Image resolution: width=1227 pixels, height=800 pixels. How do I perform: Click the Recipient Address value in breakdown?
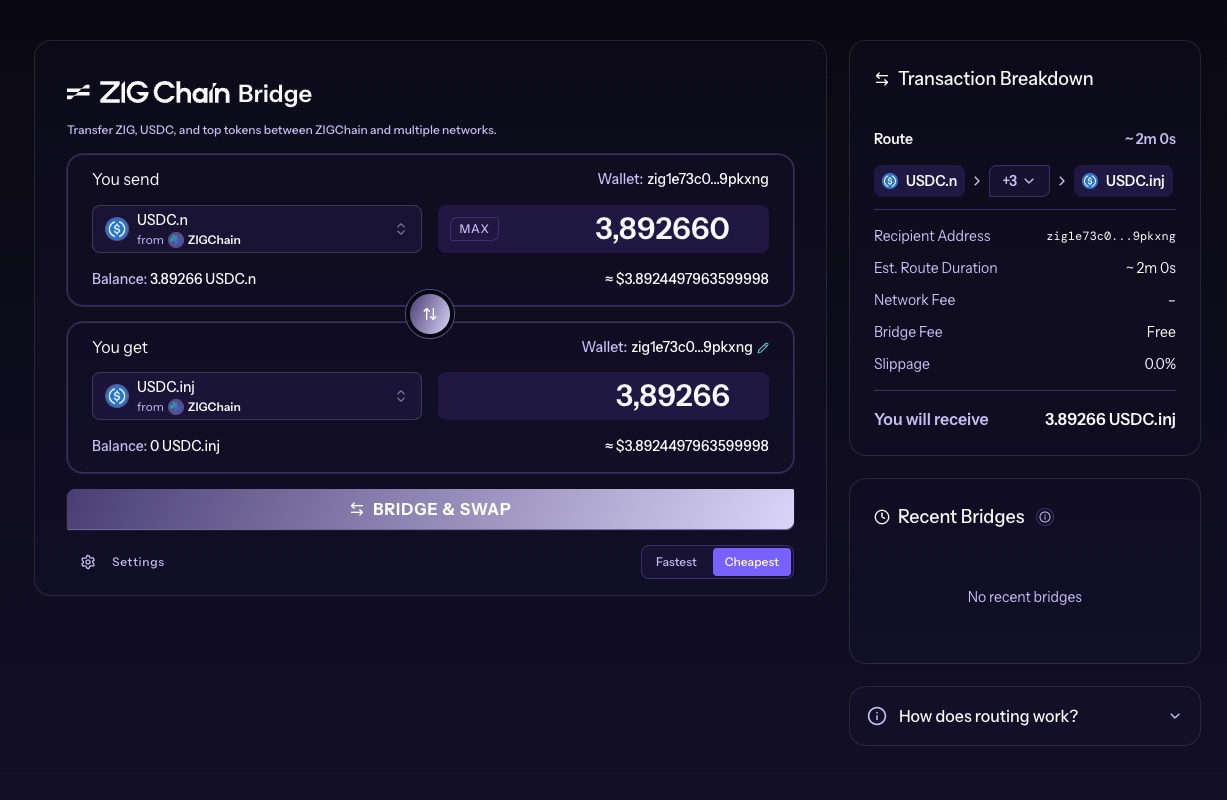(1111, 236)
